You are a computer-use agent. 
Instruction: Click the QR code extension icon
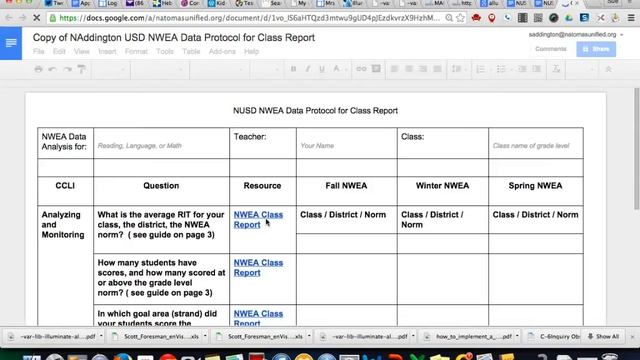tap(538, 18)
